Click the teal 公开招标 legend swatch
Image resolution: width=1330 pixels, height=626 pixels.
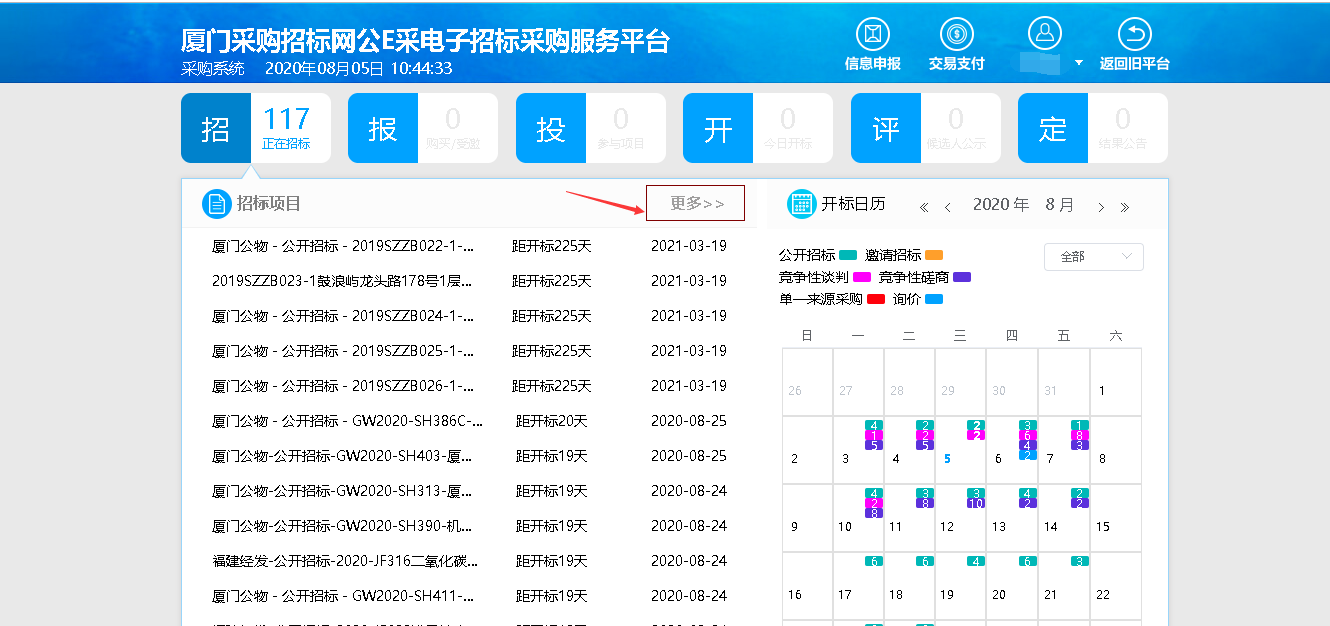click(849, 255)
